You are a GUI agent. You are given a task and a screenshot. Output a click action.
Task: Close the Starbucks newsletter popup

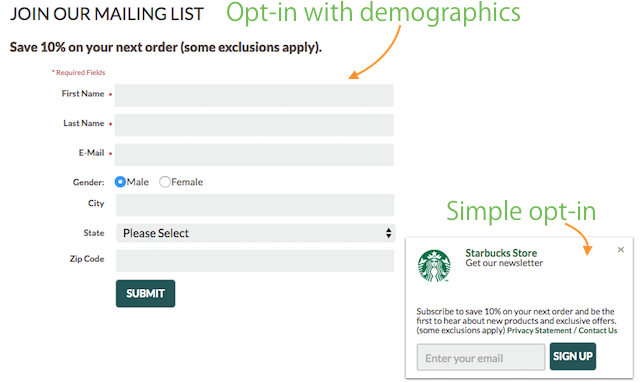pyautogui.click(x=621, y=249)
